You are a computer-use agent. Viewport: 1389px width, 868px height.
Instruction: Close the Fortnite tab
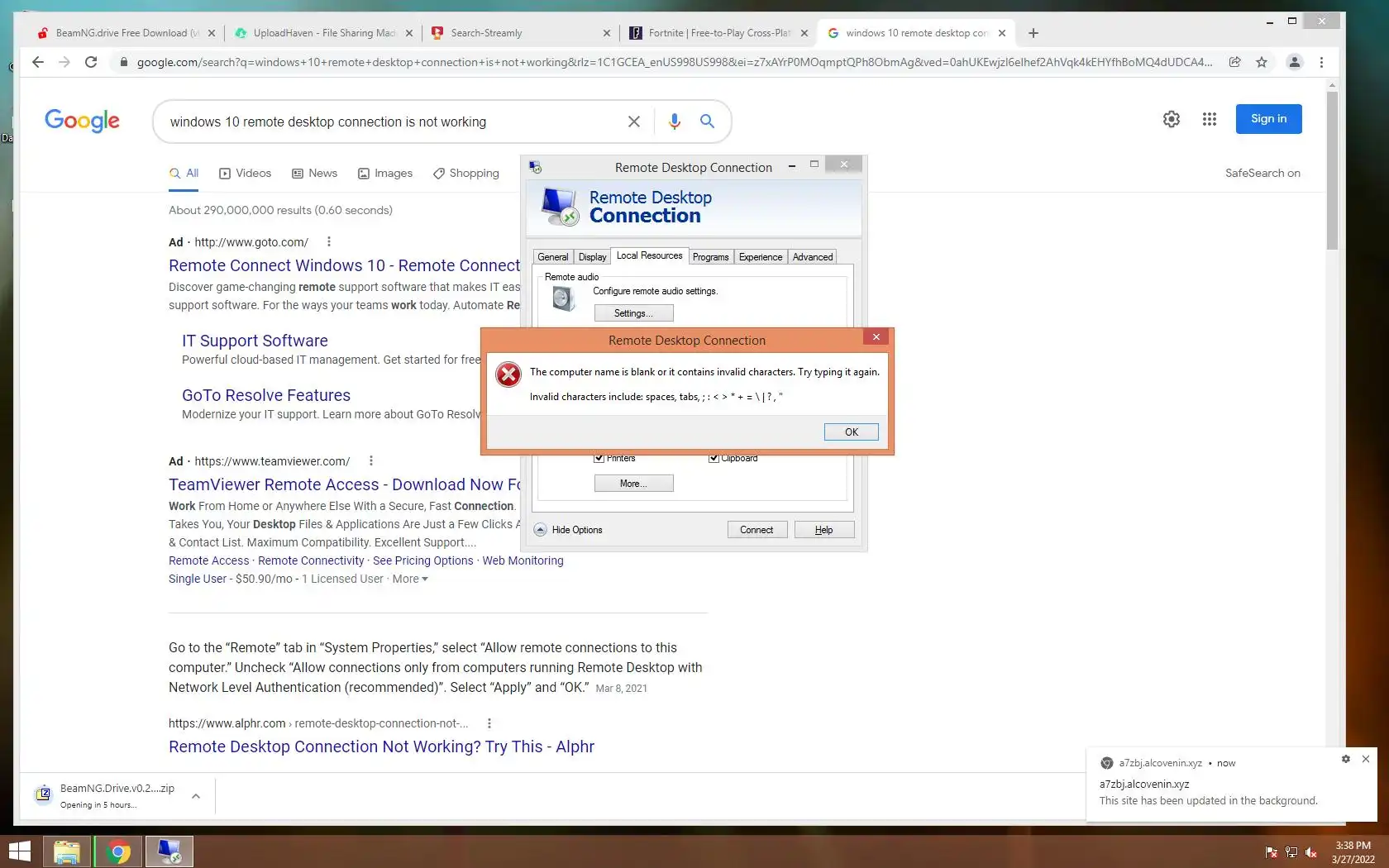pos(804,33)
